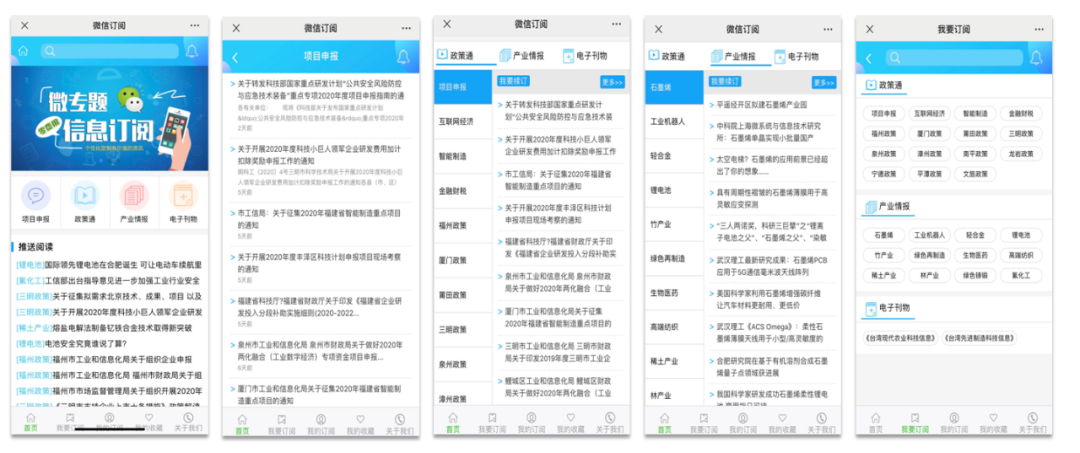Switch to 政策通 tab on the 石墨烯 screen
Image resolution: width=1080 pixels, height=453 pixels.
pyautogui.click(x=667, y=56)
